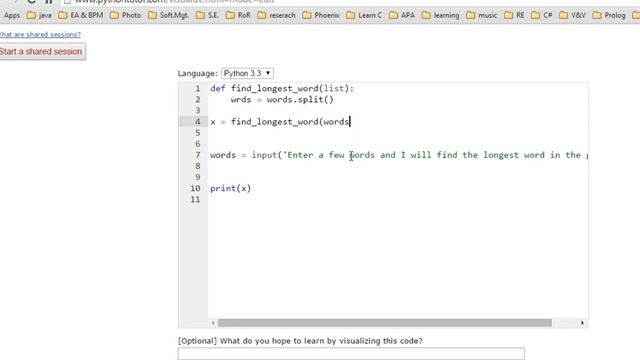Click line 4 'x = find_longest_word(words' code
This screenshot has height=360, width=640.
pos(280,122)
